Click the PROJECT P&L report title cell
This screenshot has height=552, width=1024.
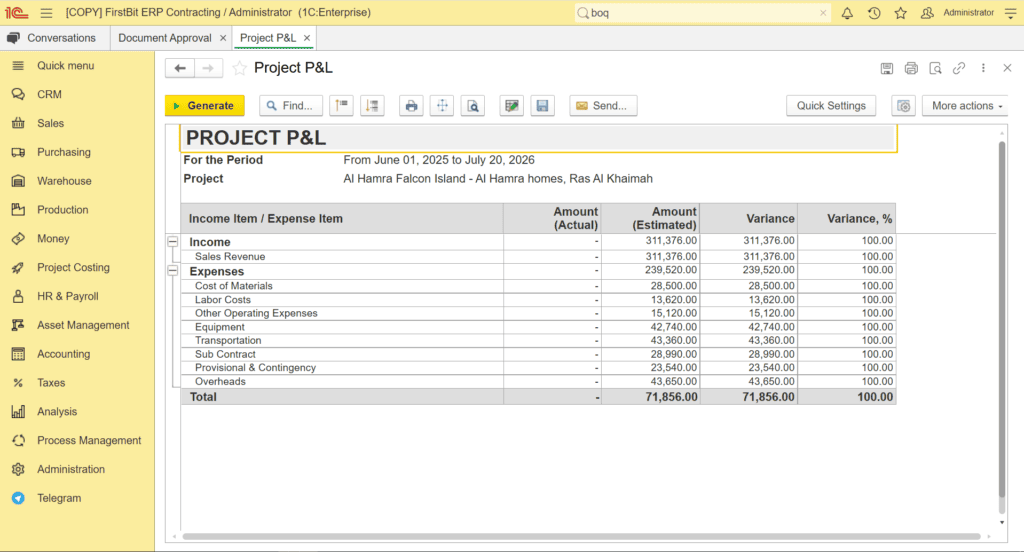[x=539, y=138]
